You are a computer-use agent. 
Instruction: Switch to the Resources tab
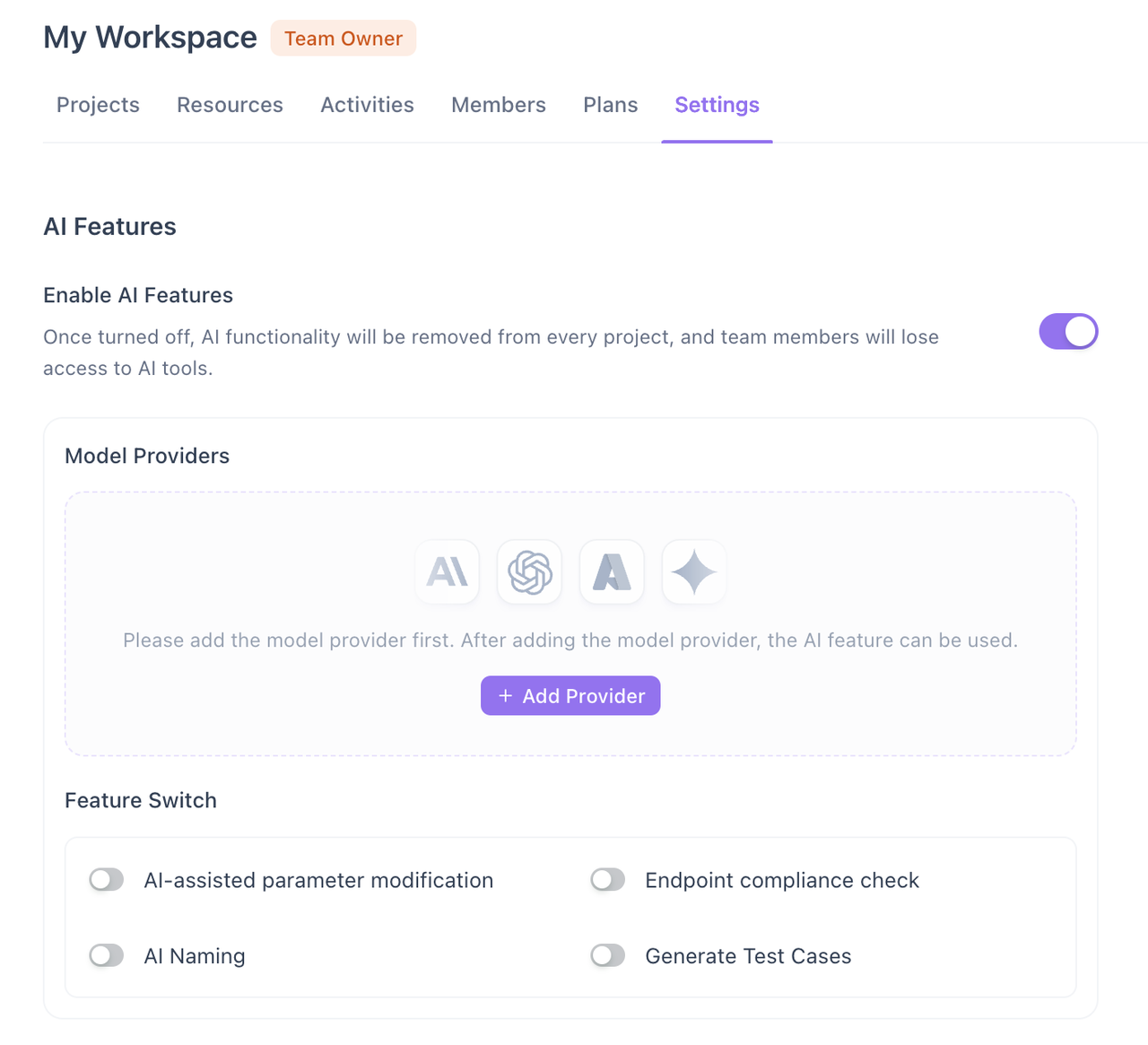tap(230, 105)
